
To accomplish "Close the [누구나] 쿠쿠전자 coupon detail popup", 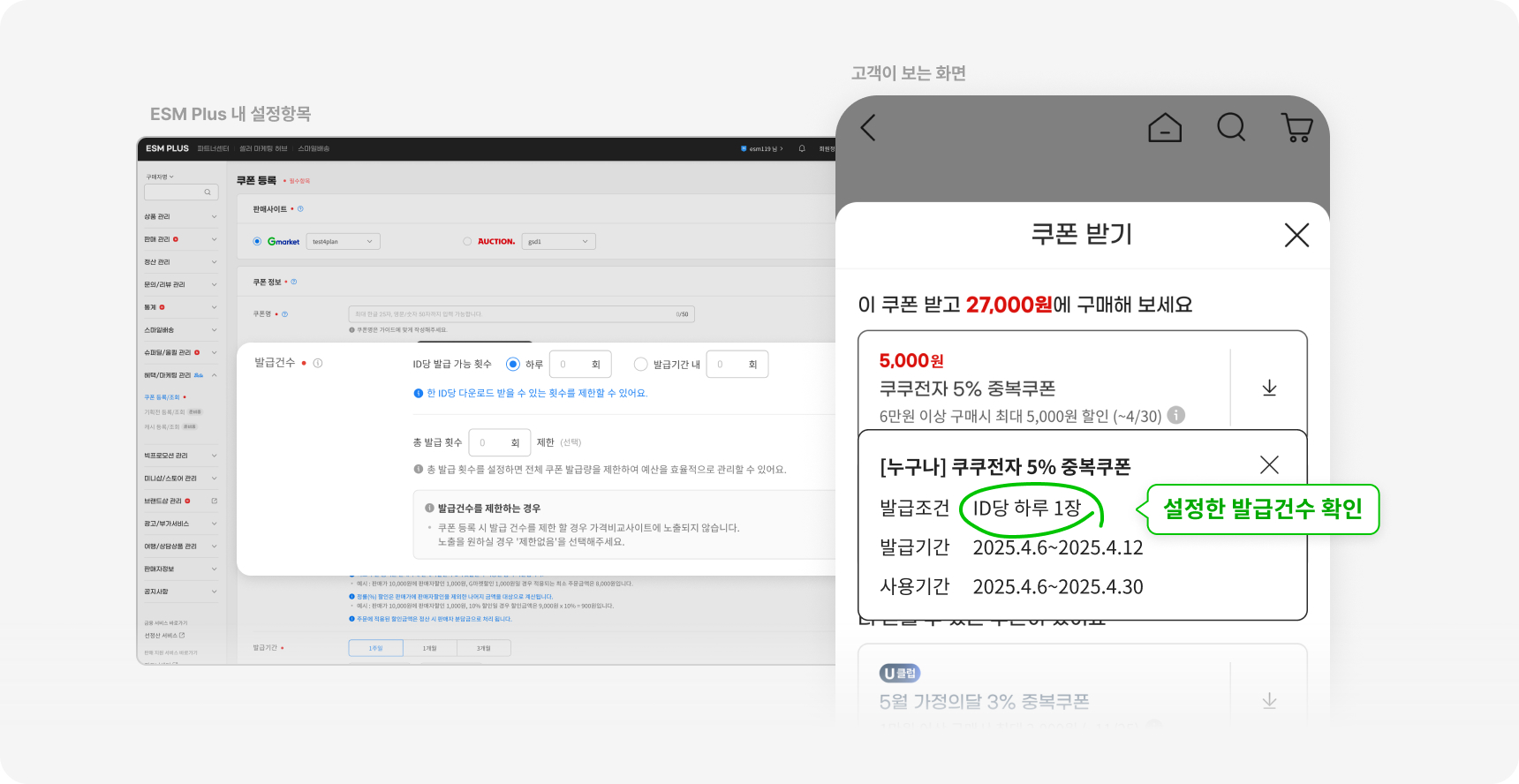I will click(x=1269, y=464).
